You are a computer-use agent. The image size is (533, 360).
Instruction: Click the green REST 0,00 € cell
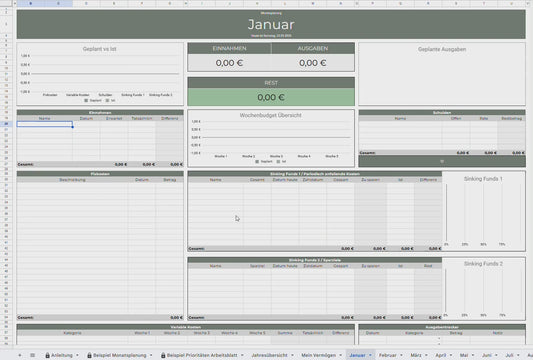click(271, 97)
